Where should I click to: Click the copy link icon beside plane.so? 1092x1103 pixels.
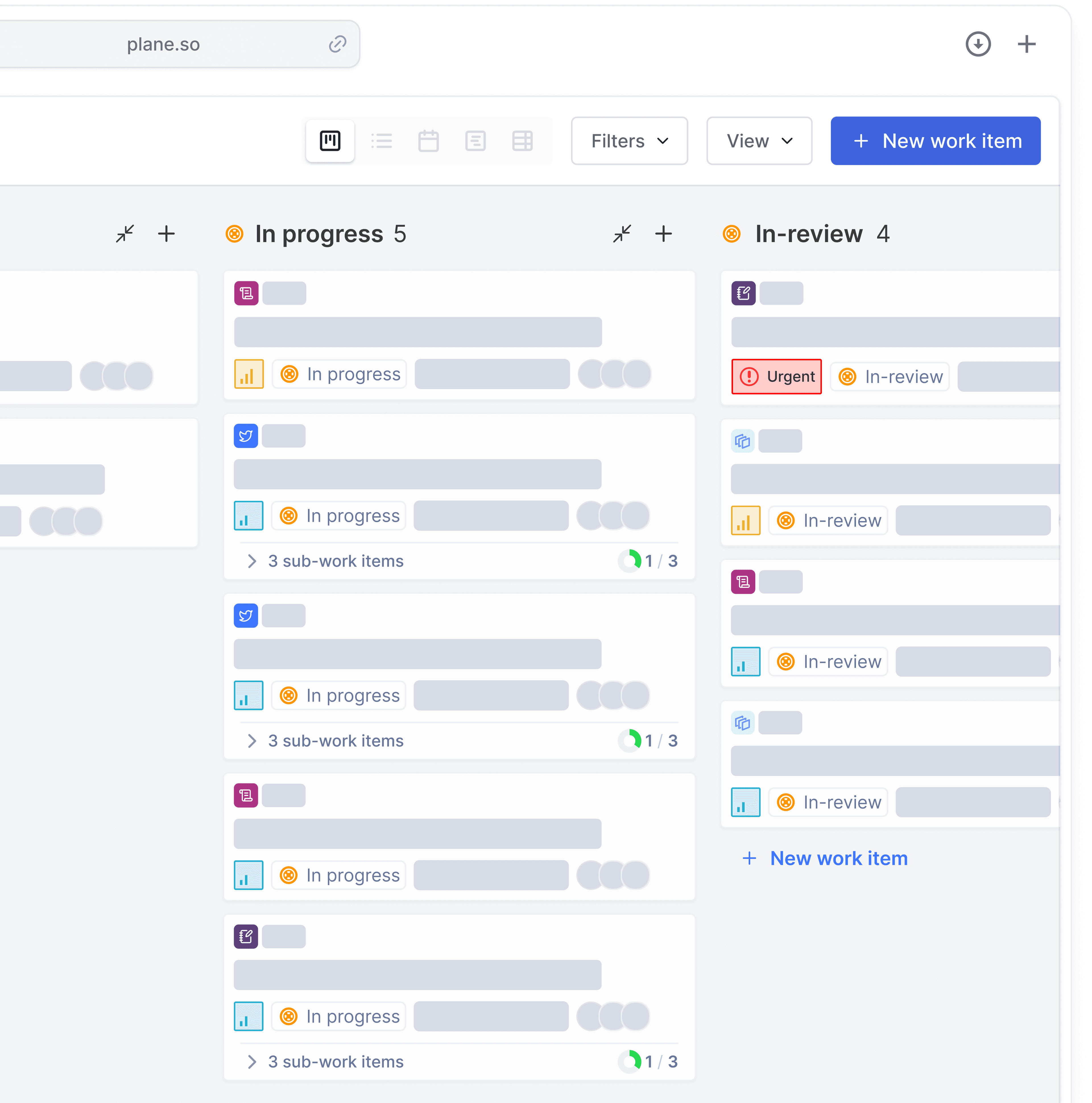click(337, 44)
